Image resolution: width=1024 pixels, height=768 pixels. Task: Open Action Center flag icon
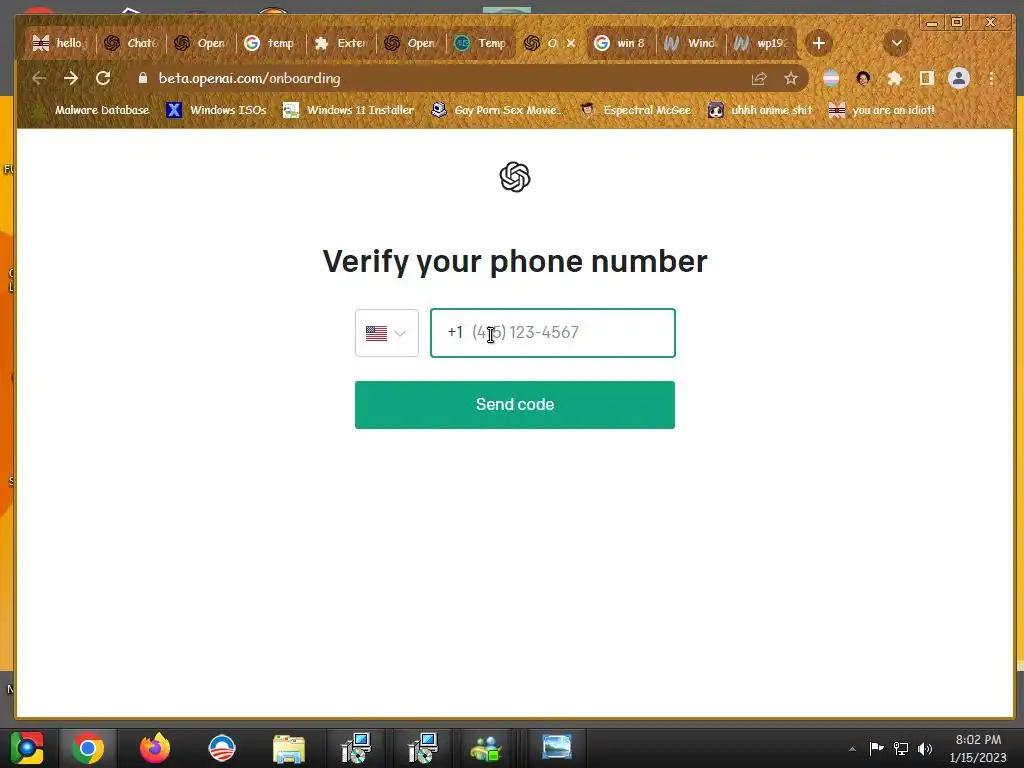(876, 749)
